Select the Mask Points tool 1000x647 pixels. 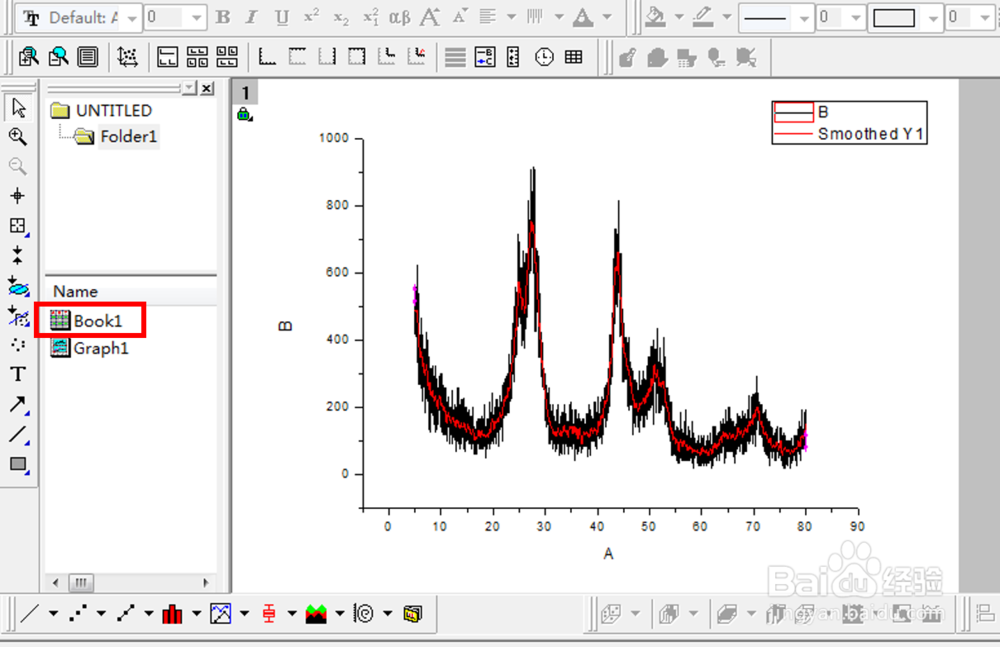point(18,285)
